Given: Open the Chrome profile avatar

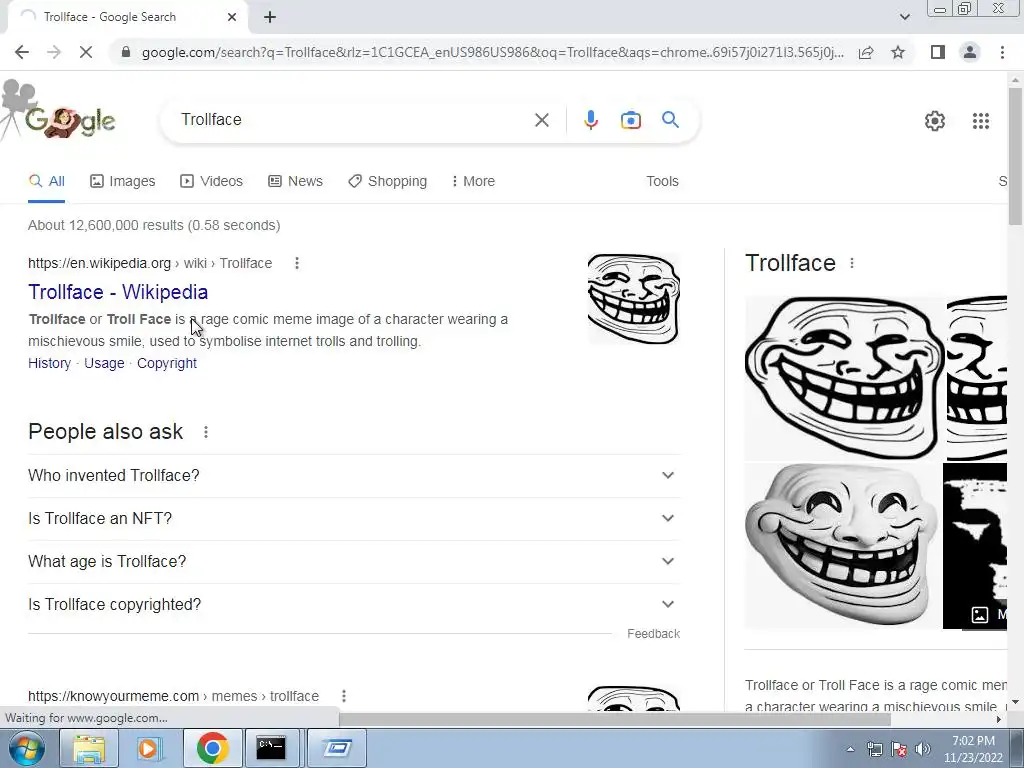Looking at the screenshot, I should click(970, 52).
